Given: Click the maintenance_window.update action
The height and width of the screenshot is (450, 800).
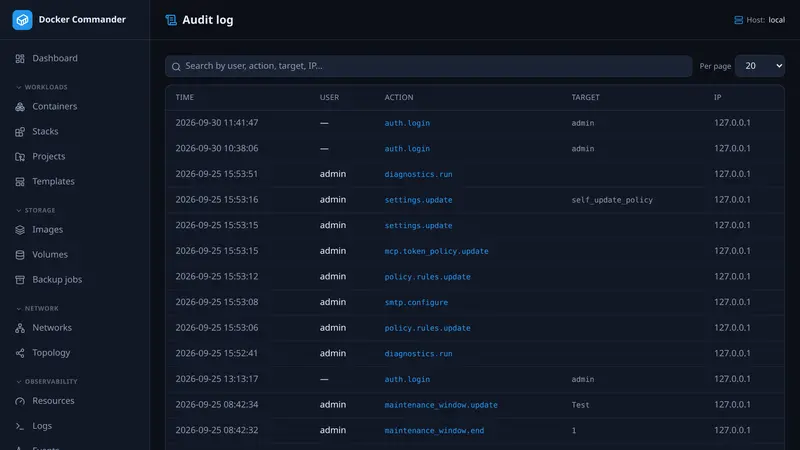Looking at the screenshot, I should click(x=441, y=405).
